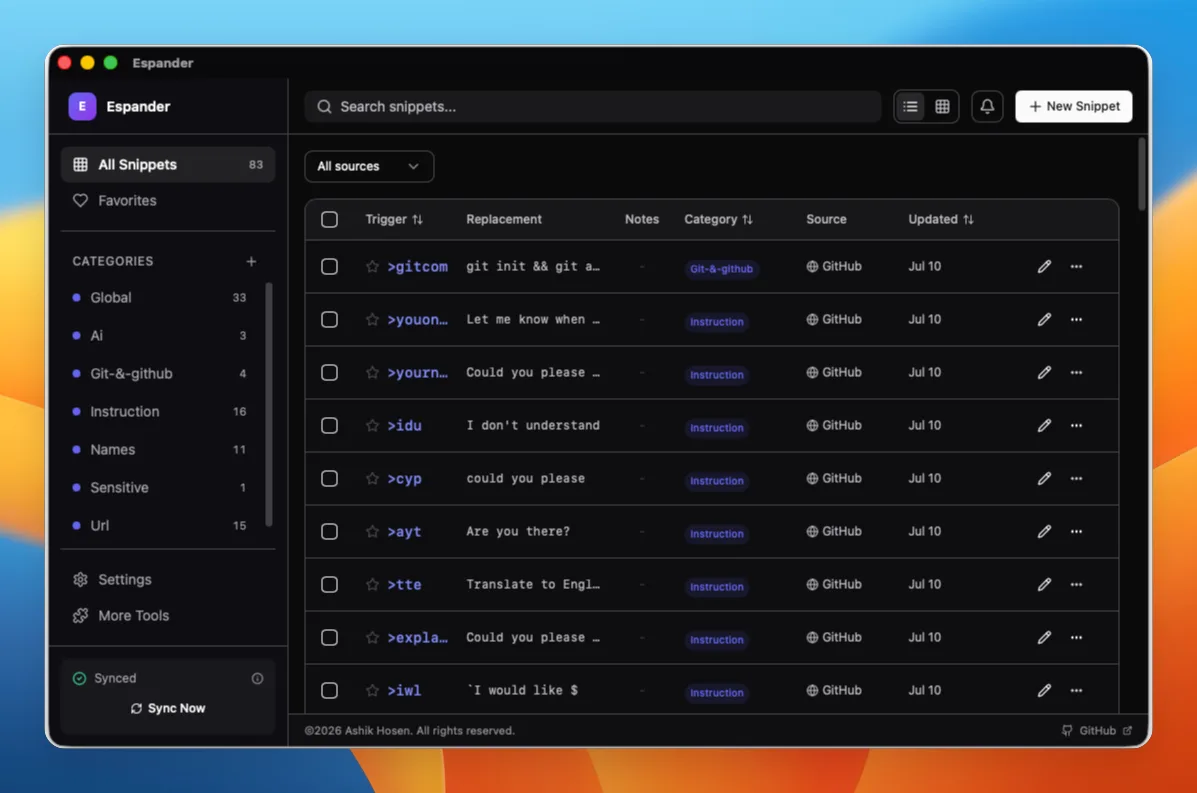This screenshot has width=1197, height=793.
Task: Check the >ayt snippet checkbox
Action: point(329,531)
